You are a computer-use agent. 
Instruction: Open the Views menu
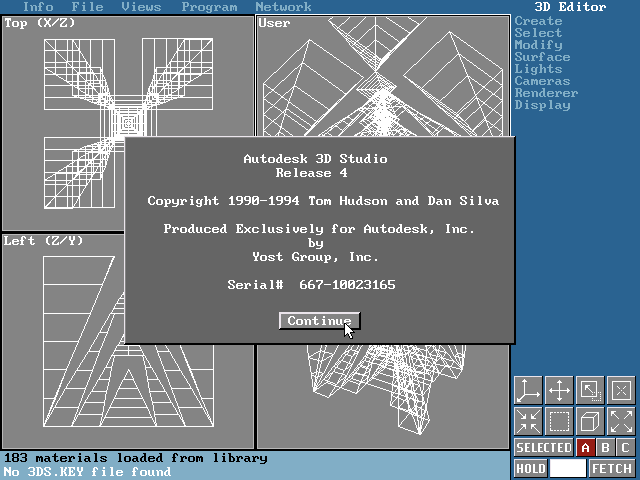141,7
